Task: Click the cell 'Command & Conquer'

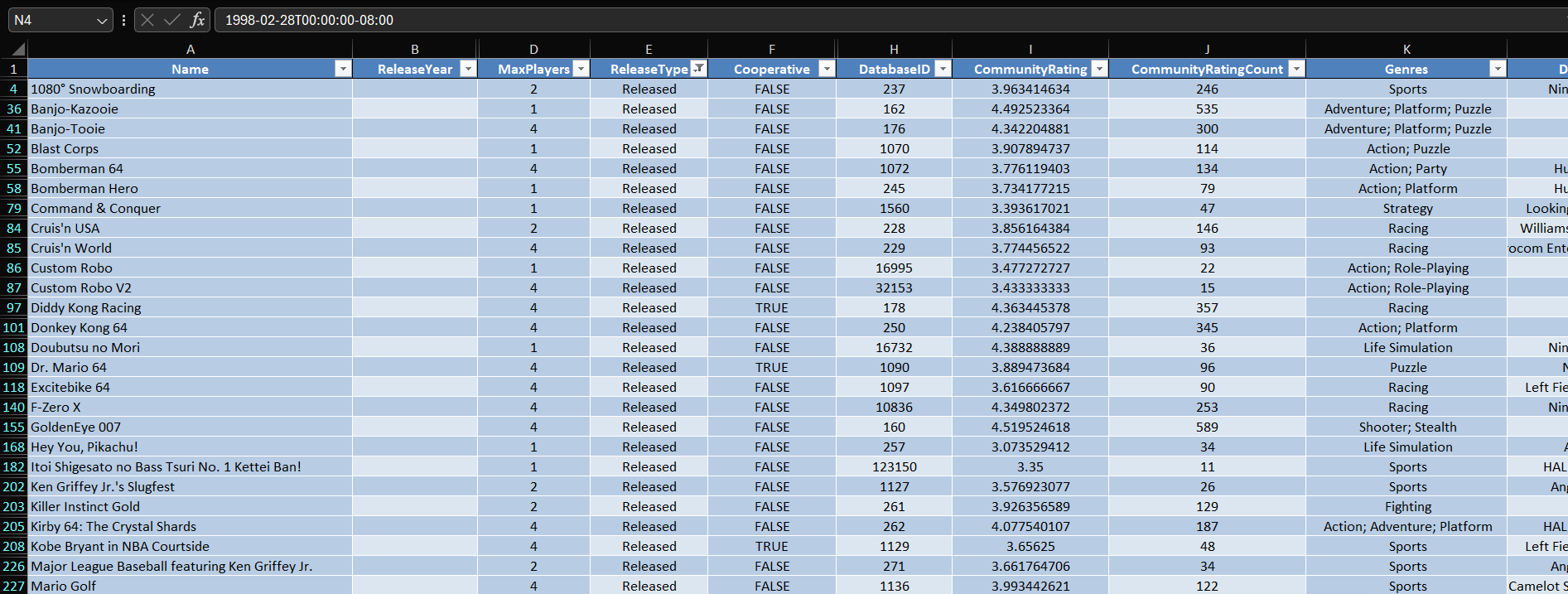Action: (x=191, y=208)
